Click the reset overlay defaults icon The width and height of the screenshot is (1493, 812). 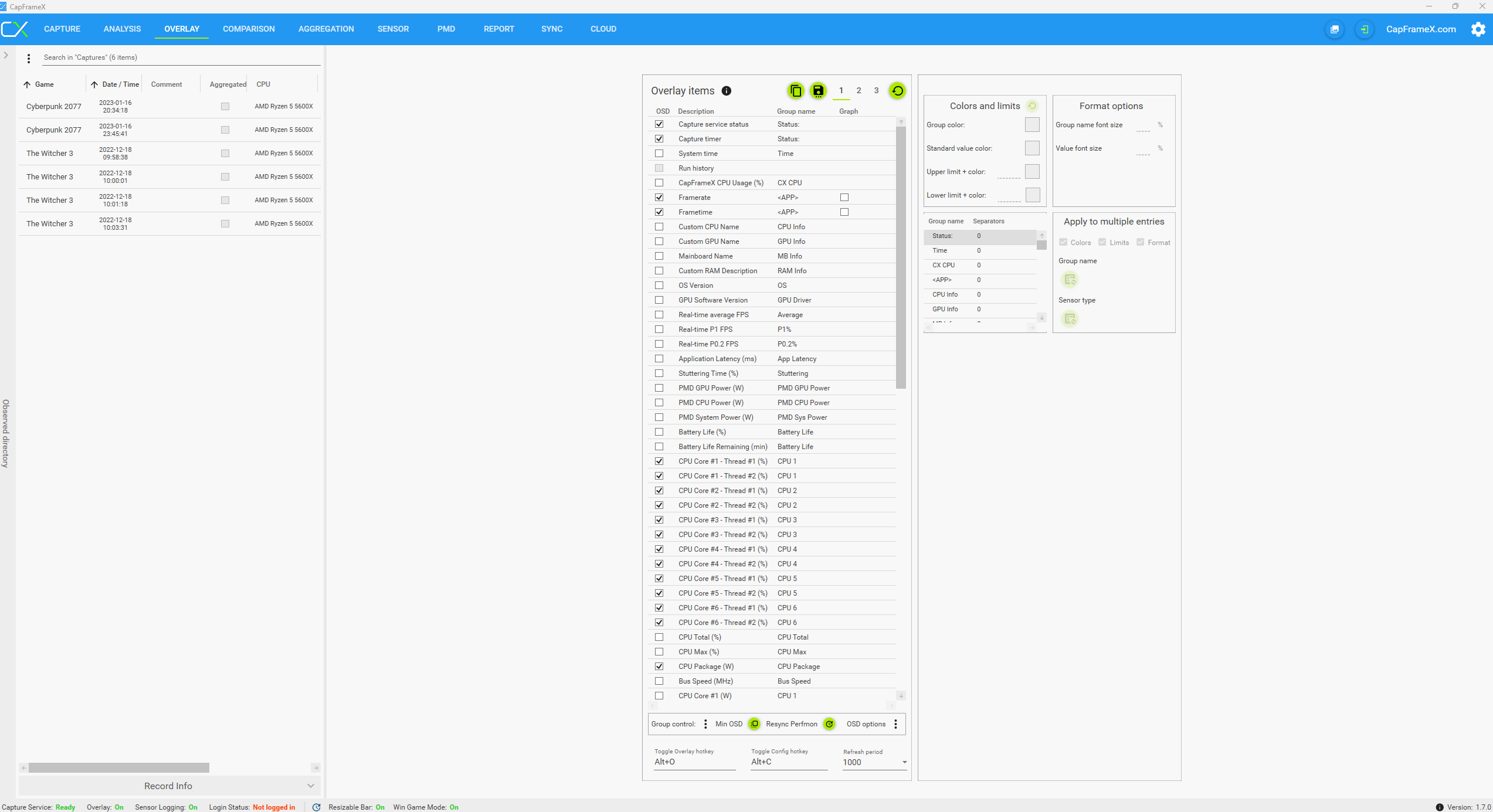point(897,91)
